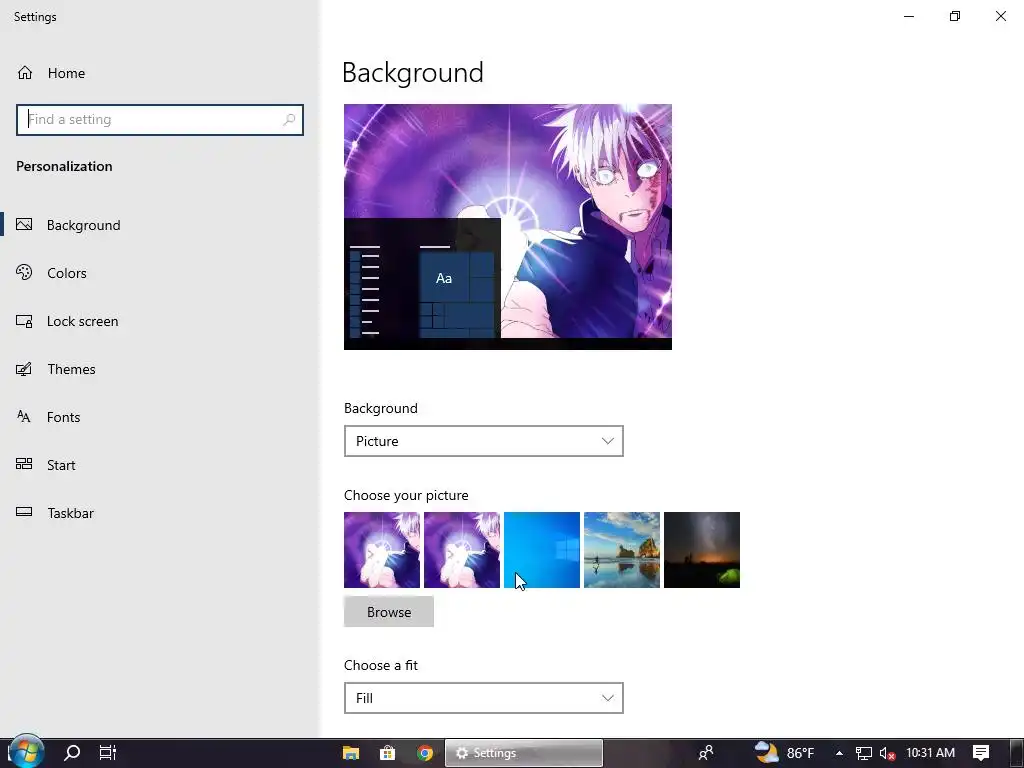The width and height of the screenshot is (1024, 768).
Task: Open the Background type dropdown showing Picture
Action: [483, 441]
